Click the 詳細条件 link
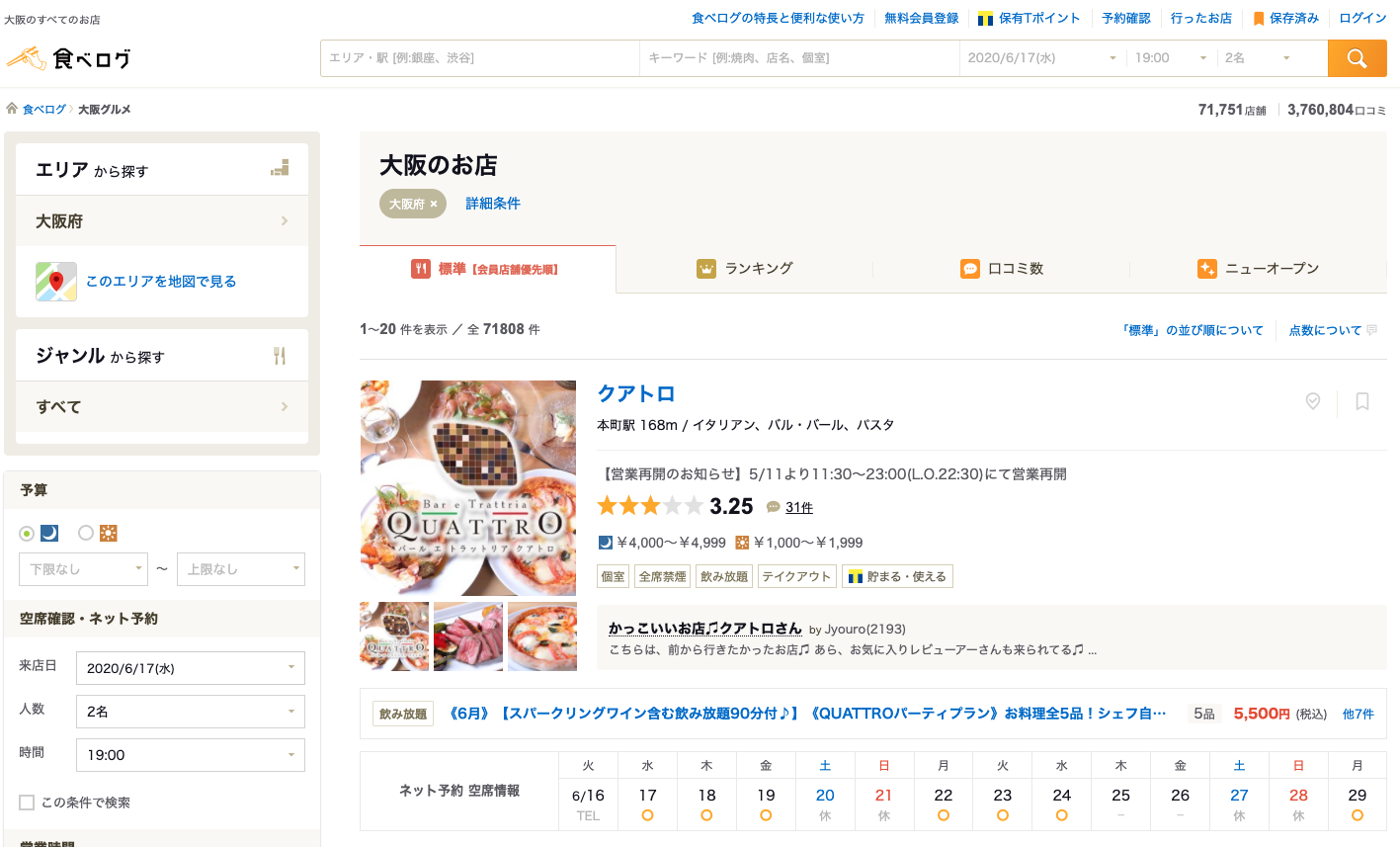Viewport: 1400px width, 847px height. [x=493, y=204]
